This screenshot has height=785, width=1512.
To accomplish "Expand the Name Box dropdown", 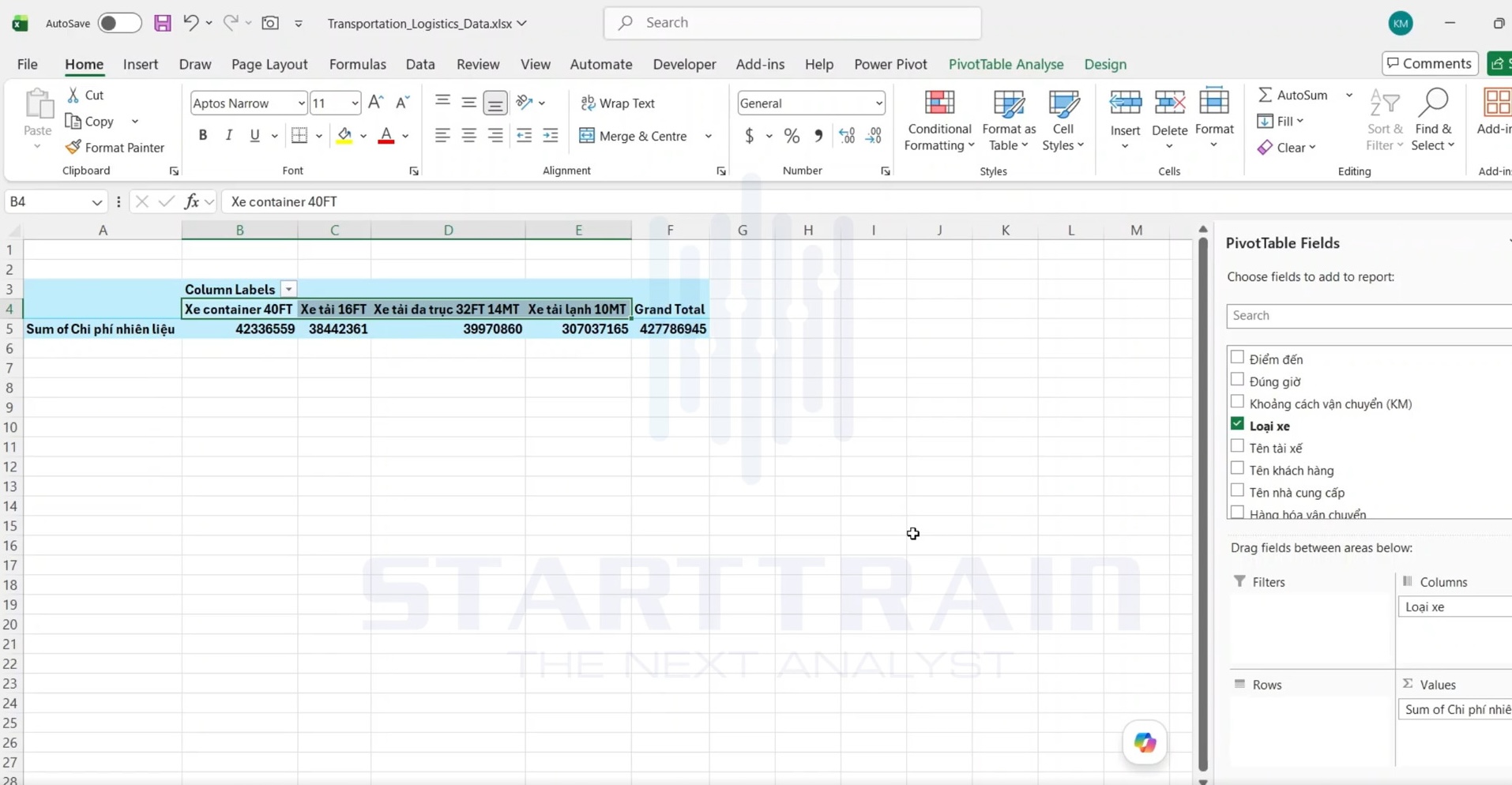I will point(96,202).
